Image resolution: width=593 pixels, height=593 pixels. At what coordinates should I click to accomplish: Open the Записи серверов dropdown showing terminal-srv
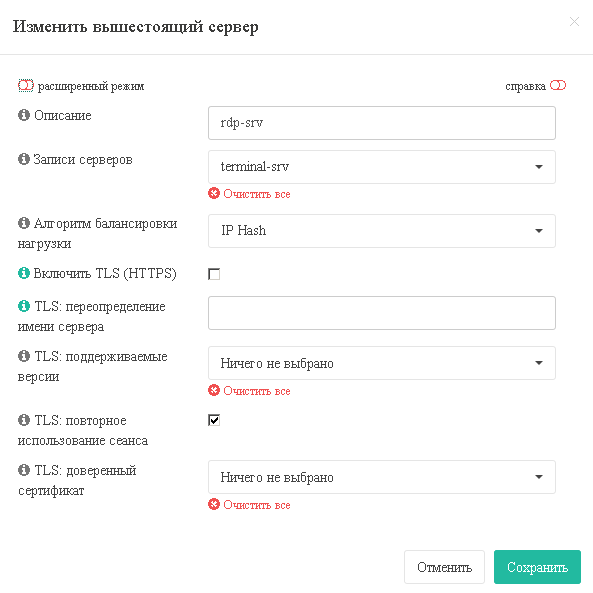click(382, 167)
